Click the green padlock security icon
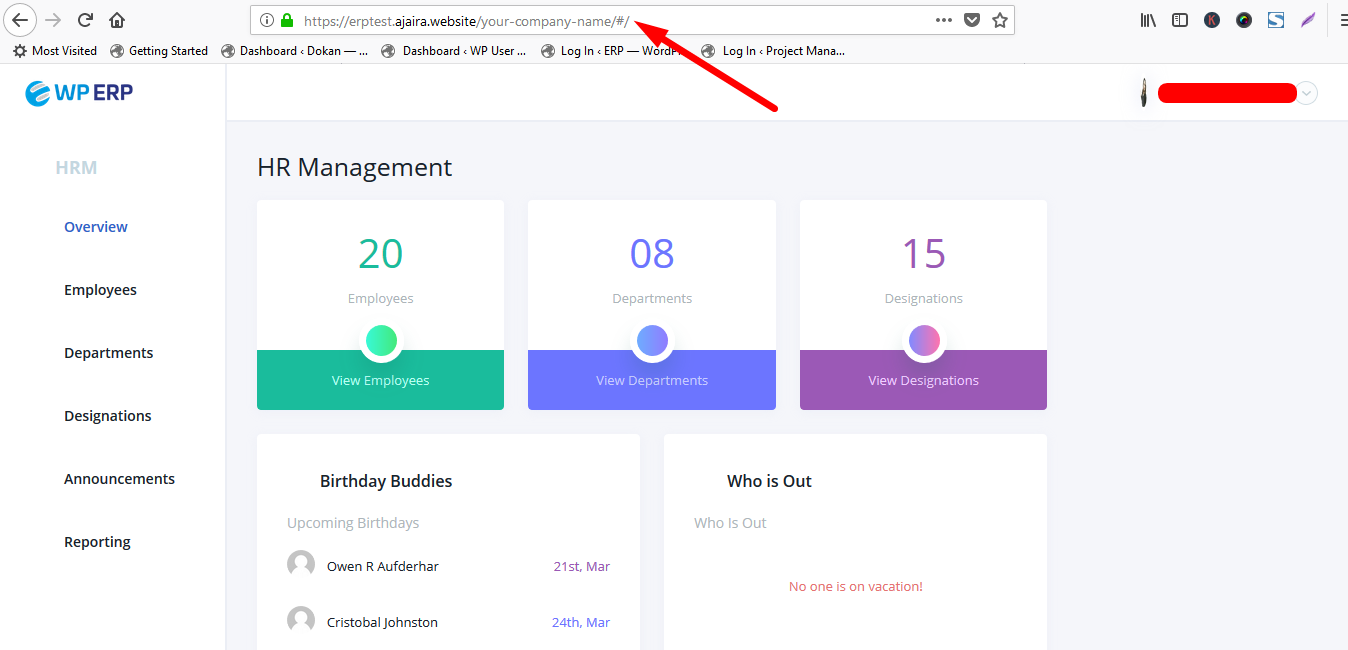The image size is (1348, 650). coord(287,20)
